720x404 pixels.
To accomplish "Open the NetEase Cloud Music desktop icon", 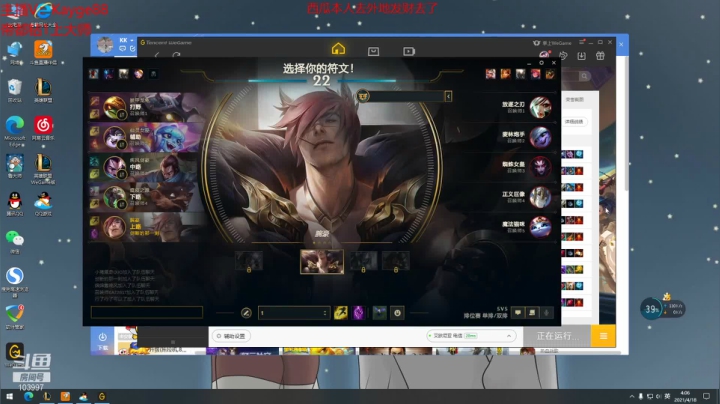I will (43, 129).
